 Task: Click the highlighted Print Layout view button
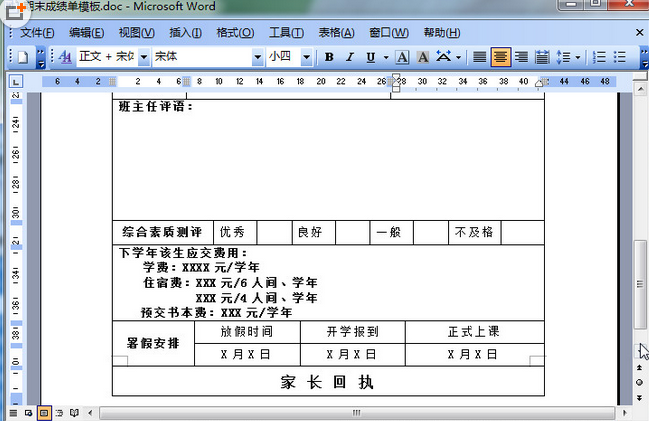(x=44, y=413)
